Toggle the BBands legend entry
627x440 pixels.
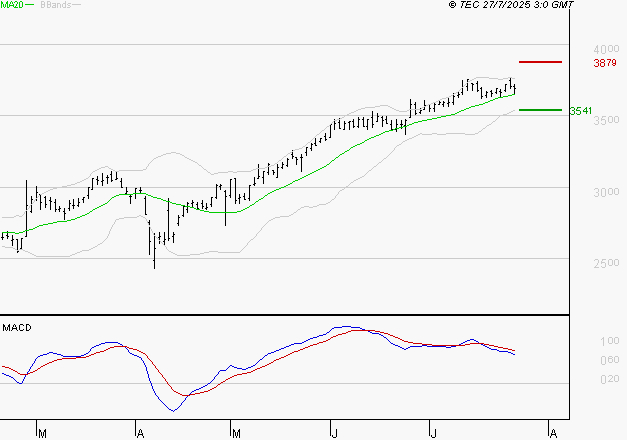57,5
